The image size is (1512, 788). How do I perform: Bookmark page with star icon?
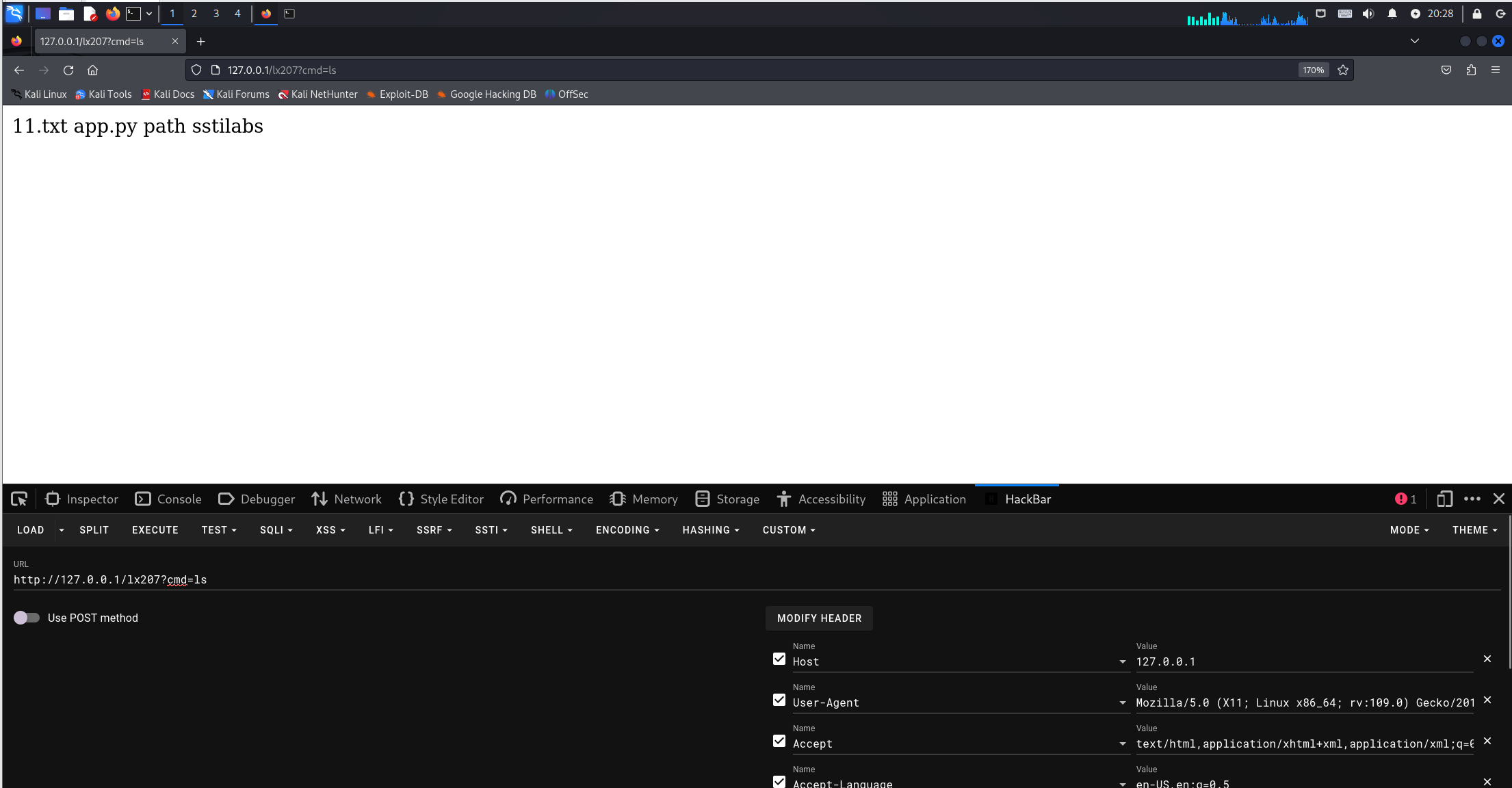(1342, 70)
